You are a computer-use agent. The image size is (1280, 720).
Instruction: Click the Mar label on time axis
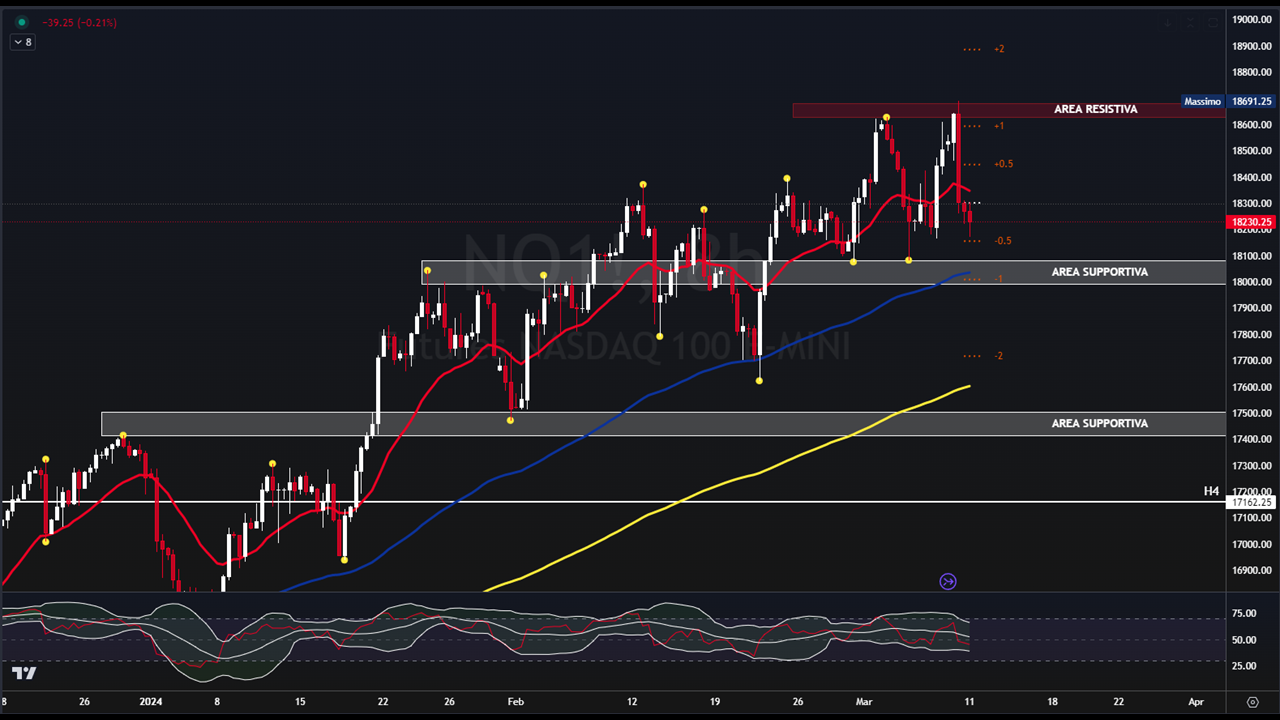(864, 702)
